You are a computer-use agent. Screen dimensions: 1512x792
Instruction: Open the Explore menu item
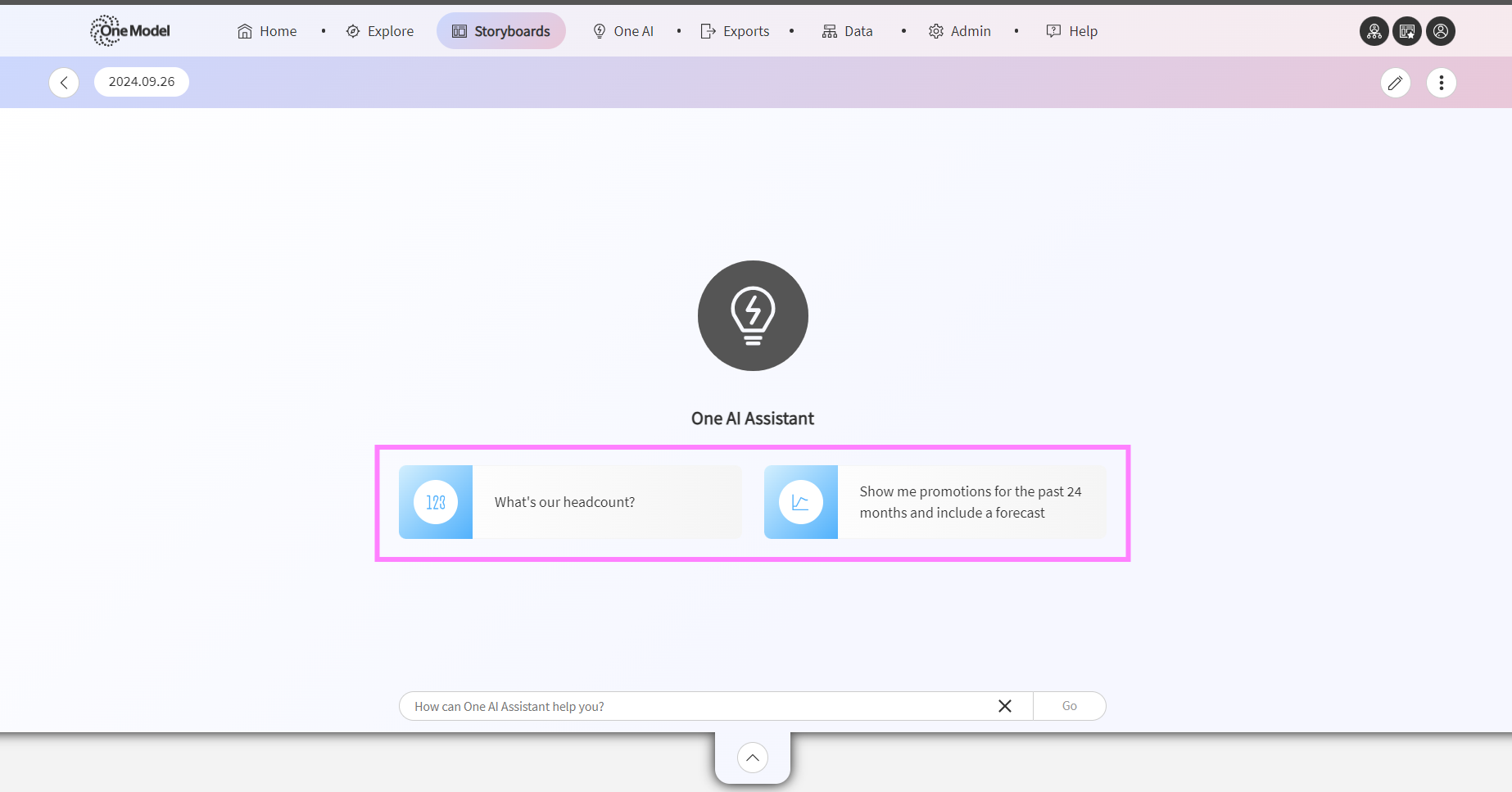point(380,31)
